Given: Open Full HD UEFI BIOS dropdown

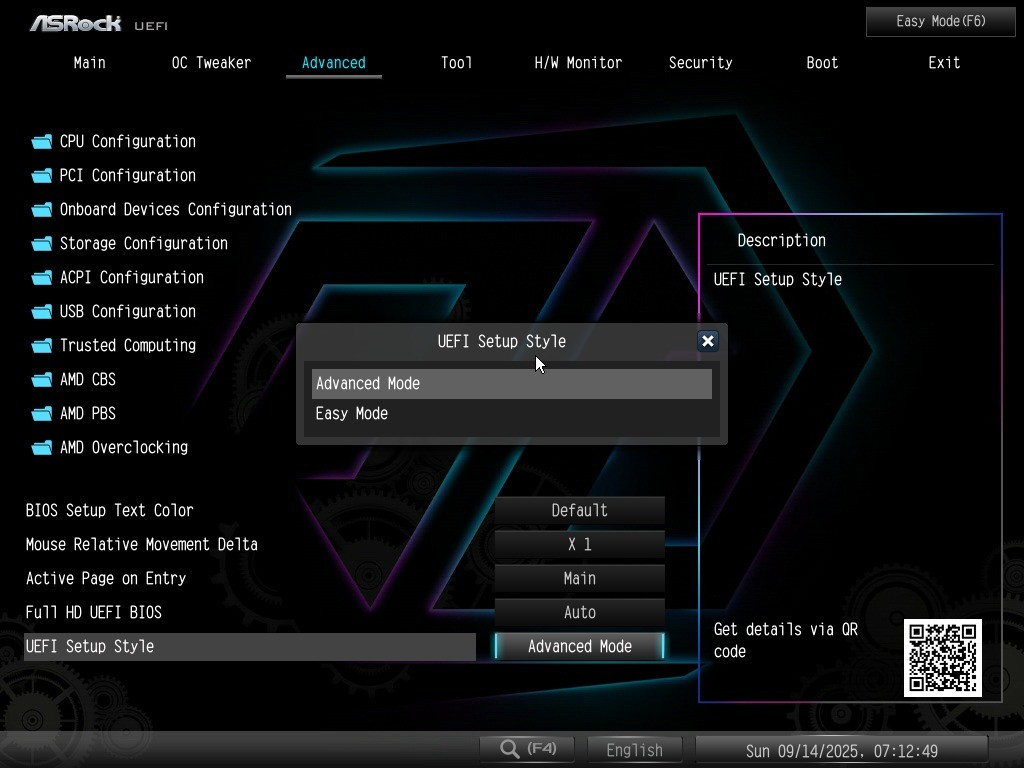Looking at the screenshot, I should [x=579, y=612].
